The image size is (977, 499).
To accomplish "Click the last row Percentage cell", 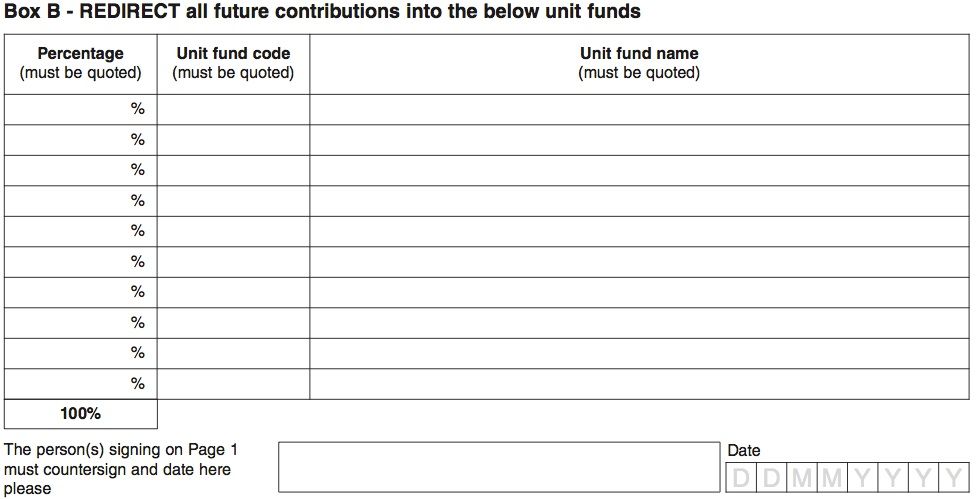I will pyautogui.click(x=80, y=384).
